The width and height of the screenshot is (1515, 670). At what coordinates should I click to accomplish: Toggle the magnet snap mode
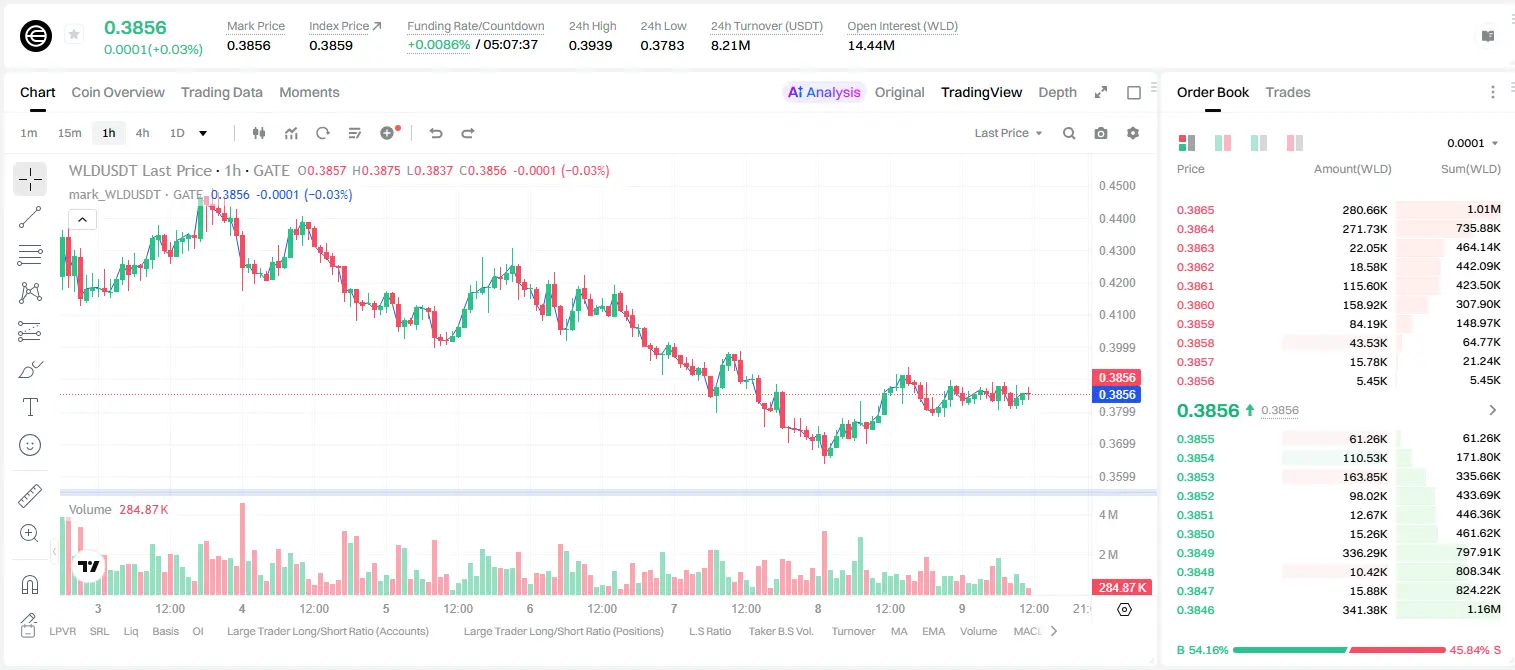pyautogui.click(x=30, y=585)
